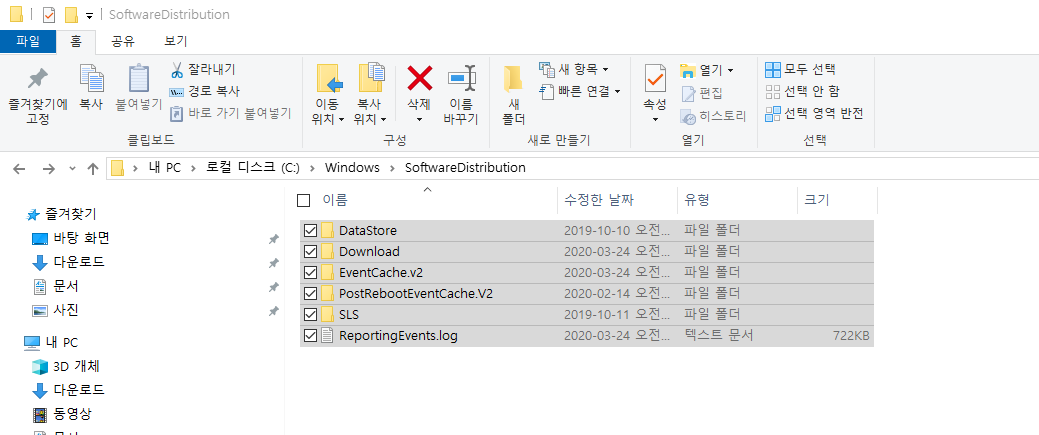Image resolution: width=1039 pixels, height=435 pixels.
Task: Copy path using 경로 복사
Action: click(x=204, y=92)
